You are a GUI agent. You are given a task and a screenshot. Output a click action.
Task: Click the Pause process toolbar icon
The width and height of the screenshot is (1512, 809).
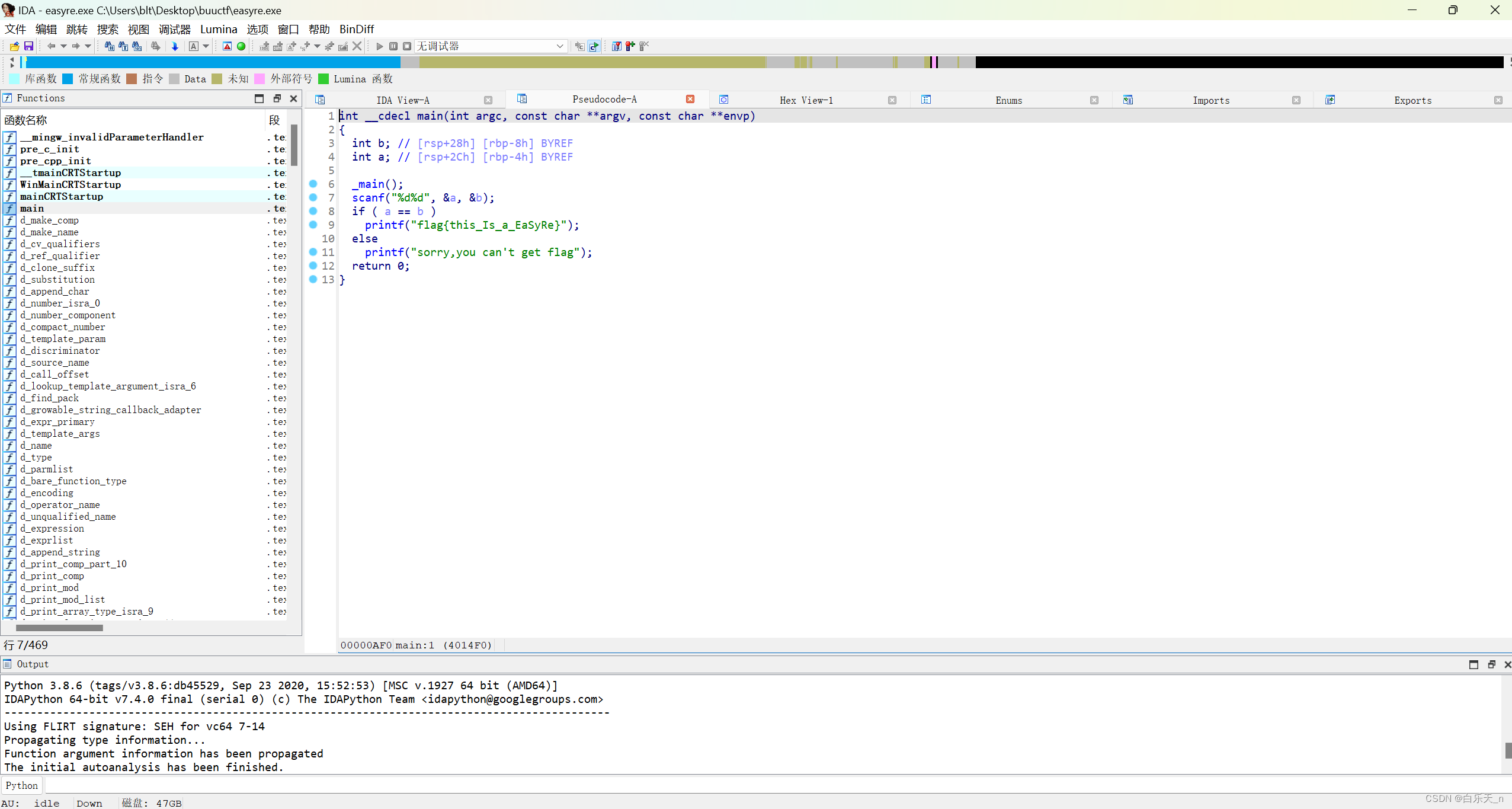pyautogui.click(x=393, y=46)
